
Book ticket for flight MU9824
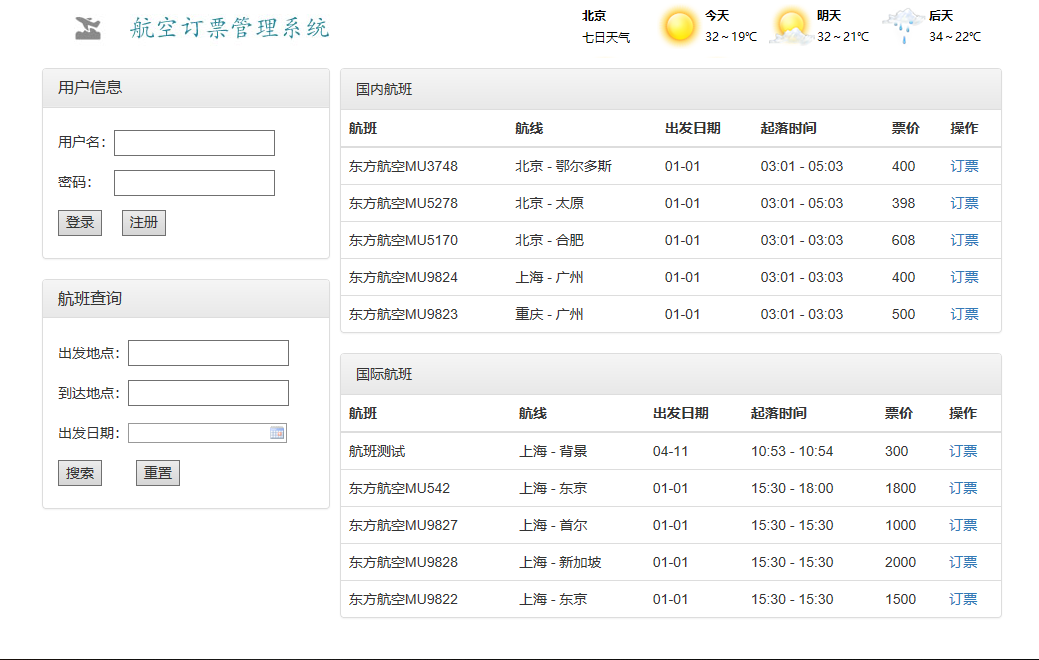coord(964,278)
